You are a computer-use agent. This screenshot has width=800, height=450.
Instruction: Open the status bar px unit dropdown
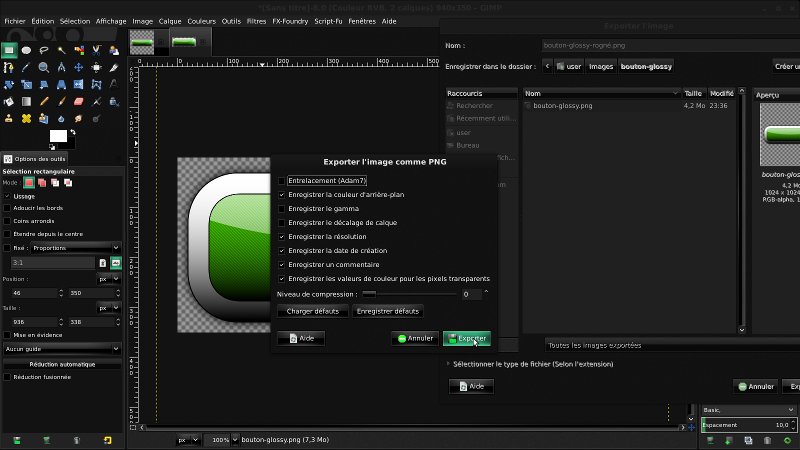188,440
